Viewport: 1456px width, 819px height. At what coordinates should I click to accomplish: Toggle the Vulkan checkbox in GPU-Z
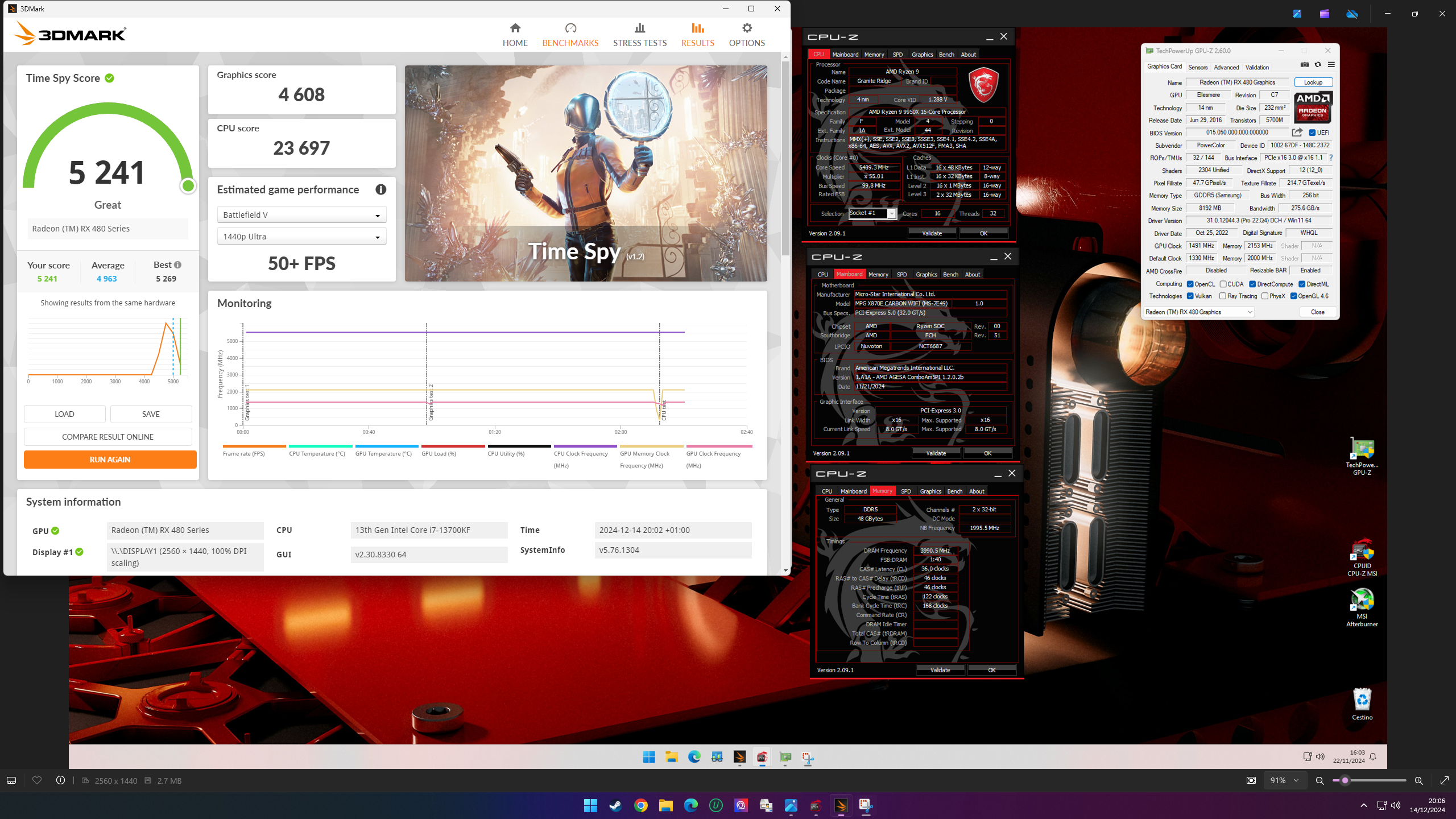(x=1190, y=296)
